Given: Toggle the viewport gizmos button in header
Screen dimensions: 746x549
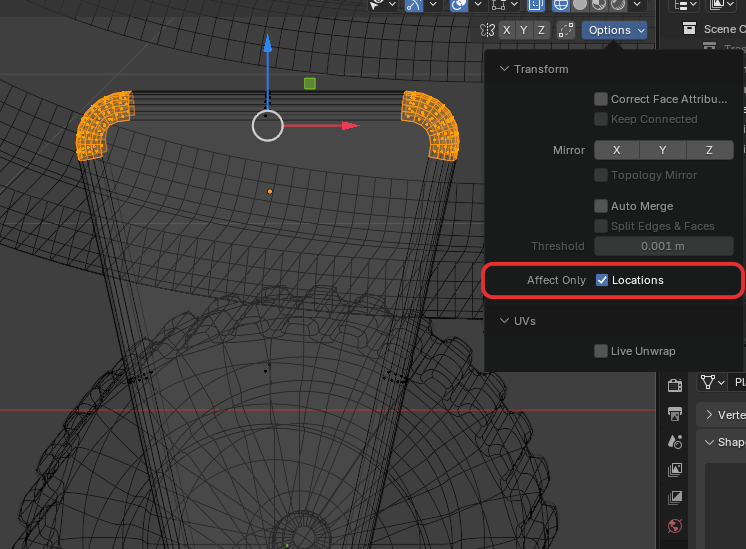Looking at the screenshot, I should coord(414,5).
